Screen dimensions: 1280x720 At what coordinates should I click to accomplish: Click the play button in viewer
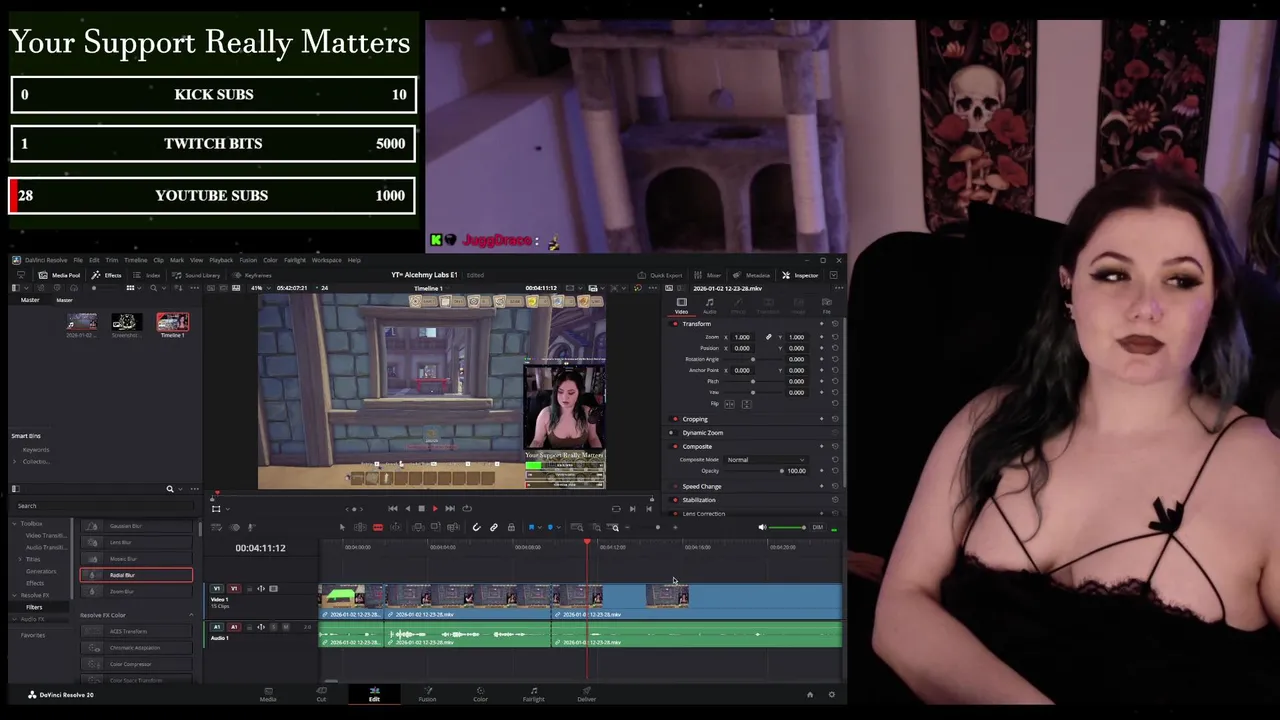[435, 508]
